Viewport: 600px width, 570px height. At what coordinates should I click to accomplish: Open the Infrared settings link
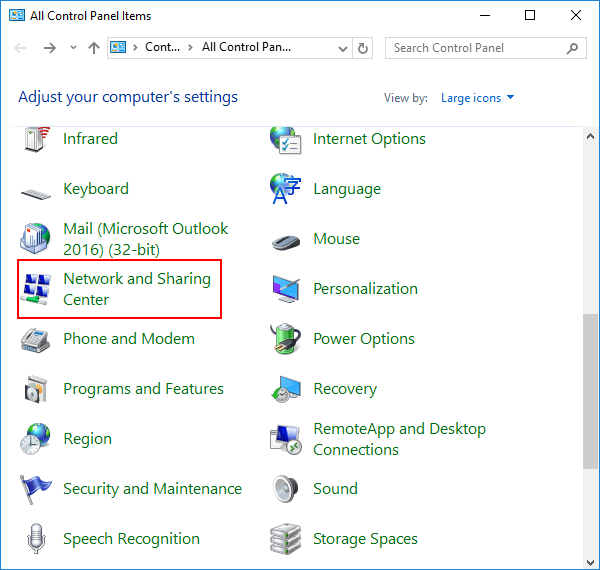tap(90, 139)
